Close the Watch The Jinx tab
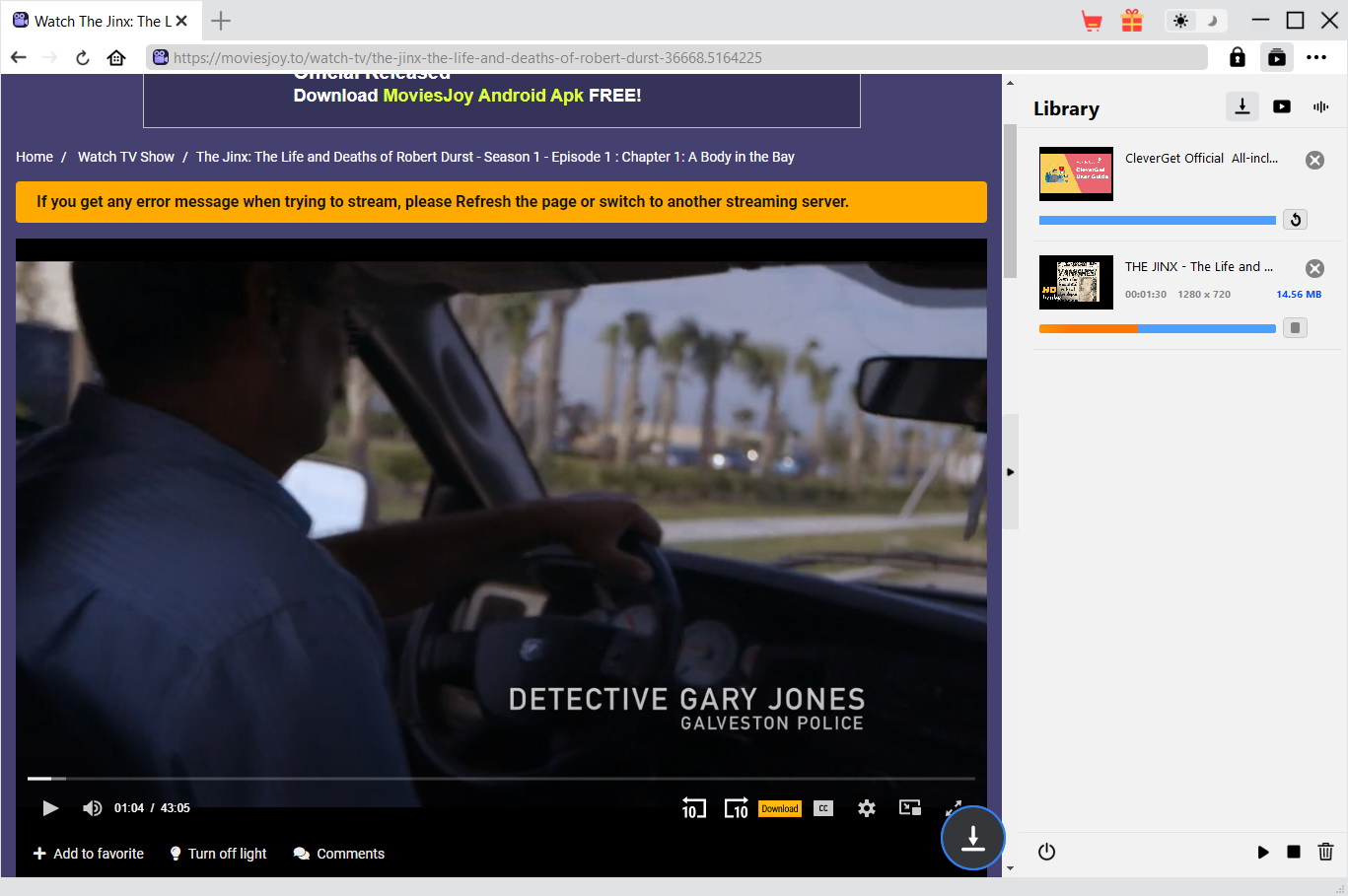 coord(181,21)
